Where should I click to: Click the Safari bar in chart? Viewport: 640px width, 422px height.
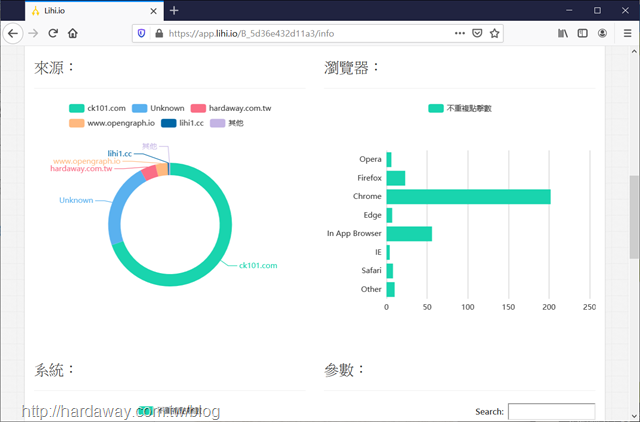point(390,271)
